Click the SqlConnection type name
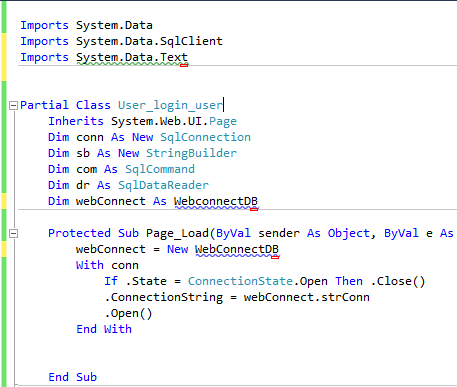 click(x=205, y=137)
